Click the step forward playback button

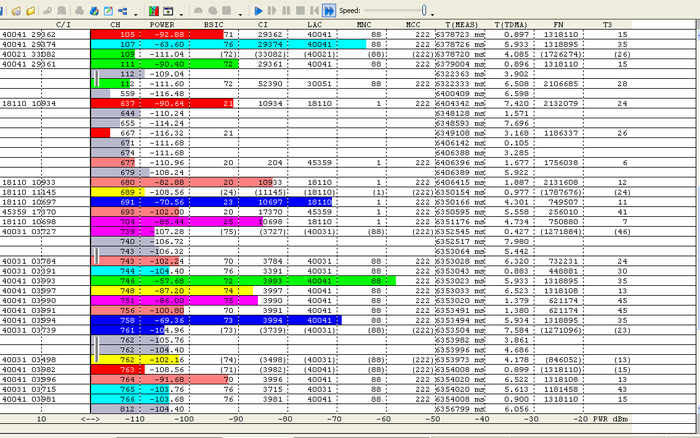click(272, 11)
